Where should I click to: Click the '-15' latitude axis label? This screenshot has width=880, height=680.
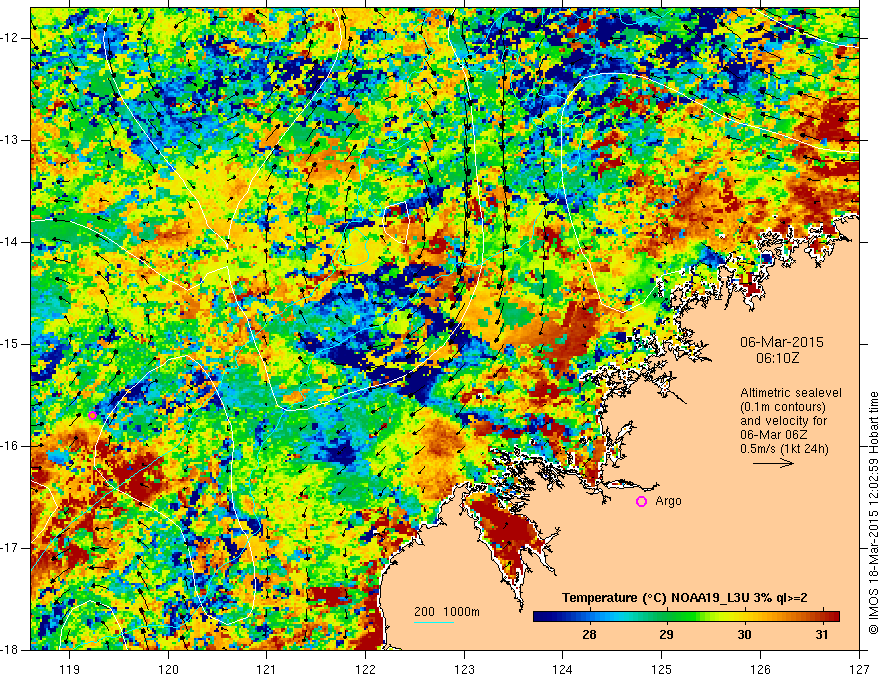tap(11, 344)
